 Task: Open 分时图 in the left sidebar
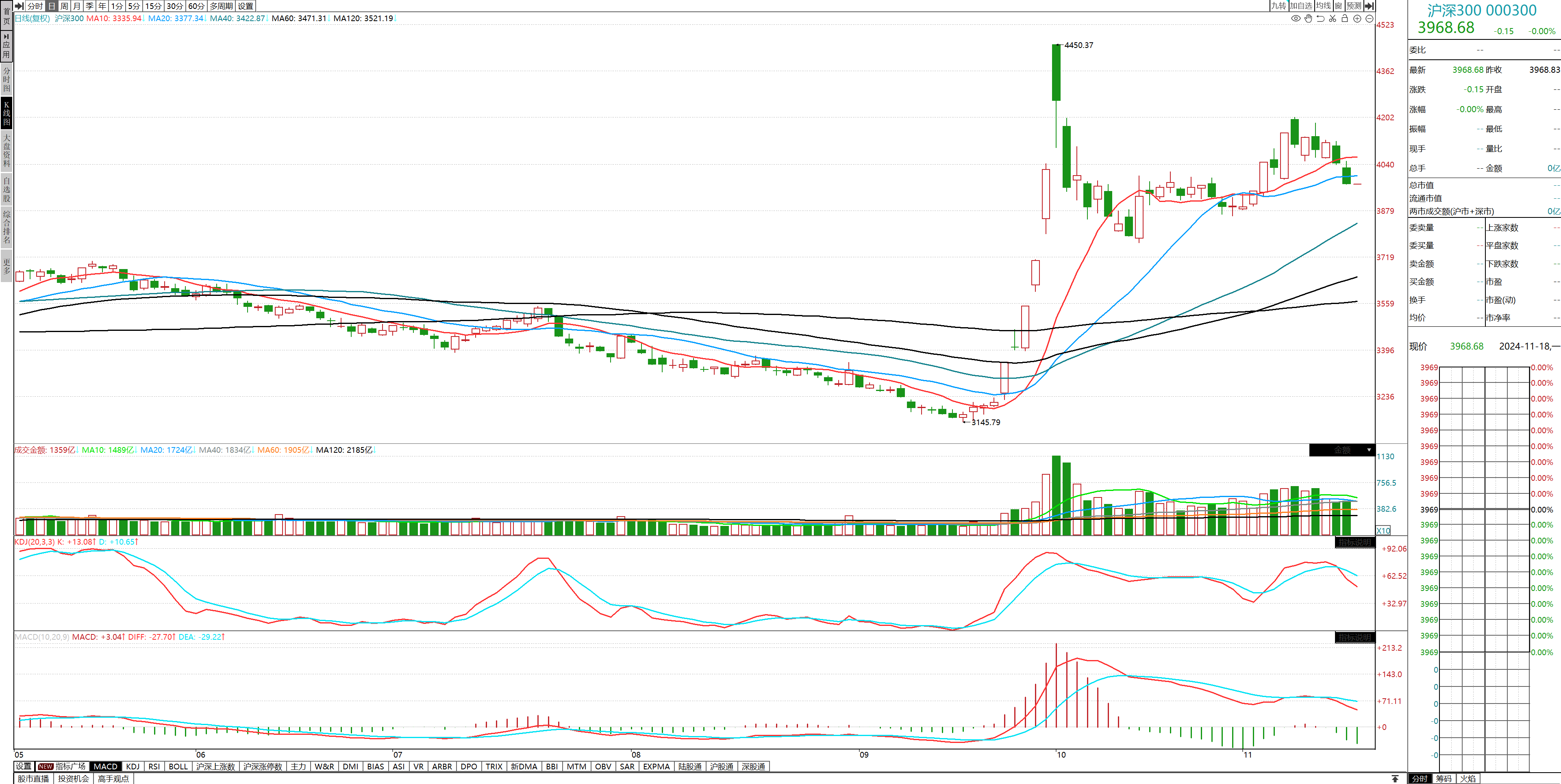tap(7, 79)
